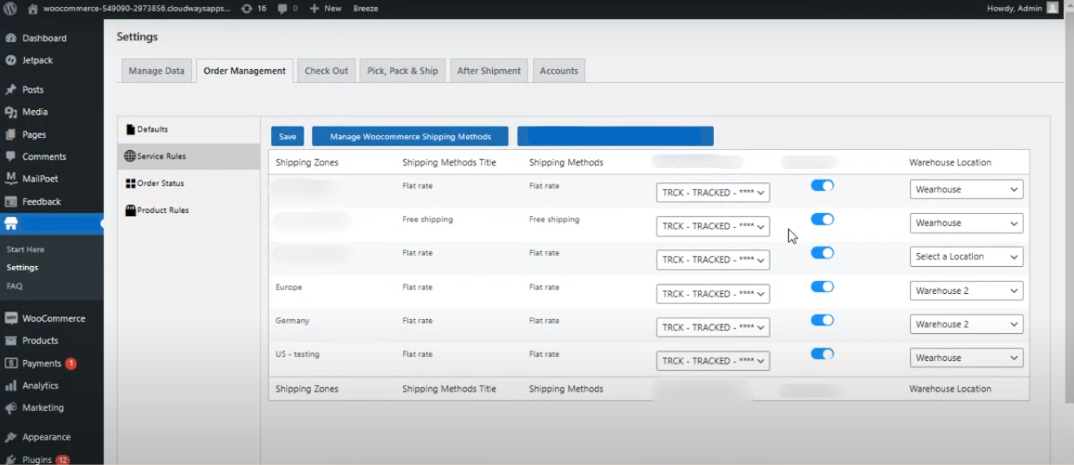The height and width of the screenshot is (465, 1074).
Task: Click the Posts pin icon
Action: 10,90
